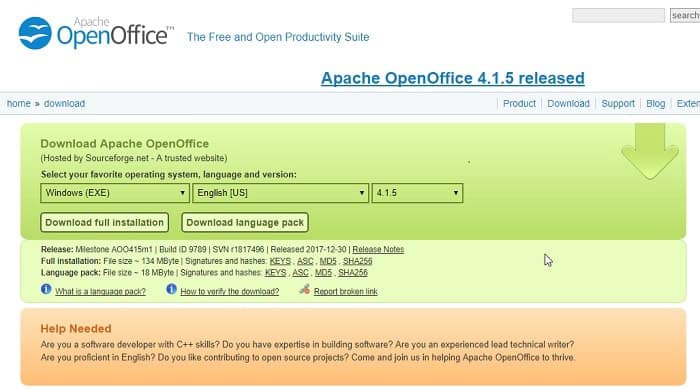Open SHA256 link in Full installation row
This screenshot has width=700, height=389.
pyautogui.click(x=358, y=261)
